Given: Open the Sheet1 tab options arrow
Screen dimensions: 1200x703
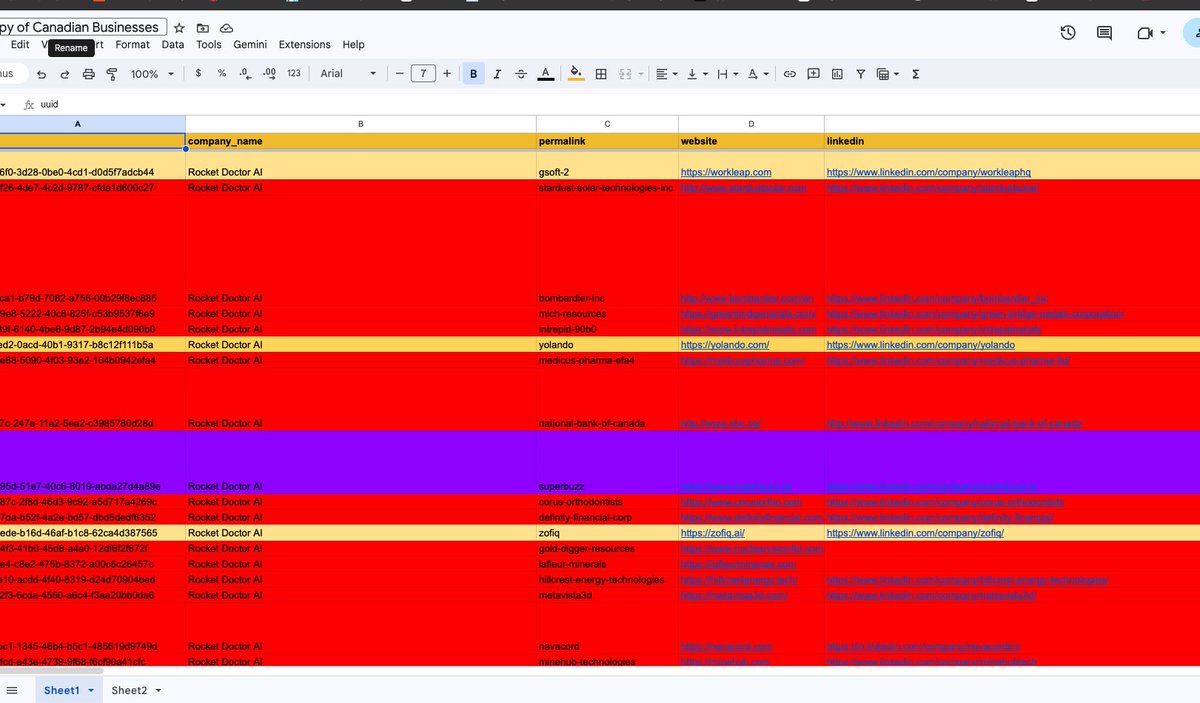Looking at the screenshot, I should point(91,691).
